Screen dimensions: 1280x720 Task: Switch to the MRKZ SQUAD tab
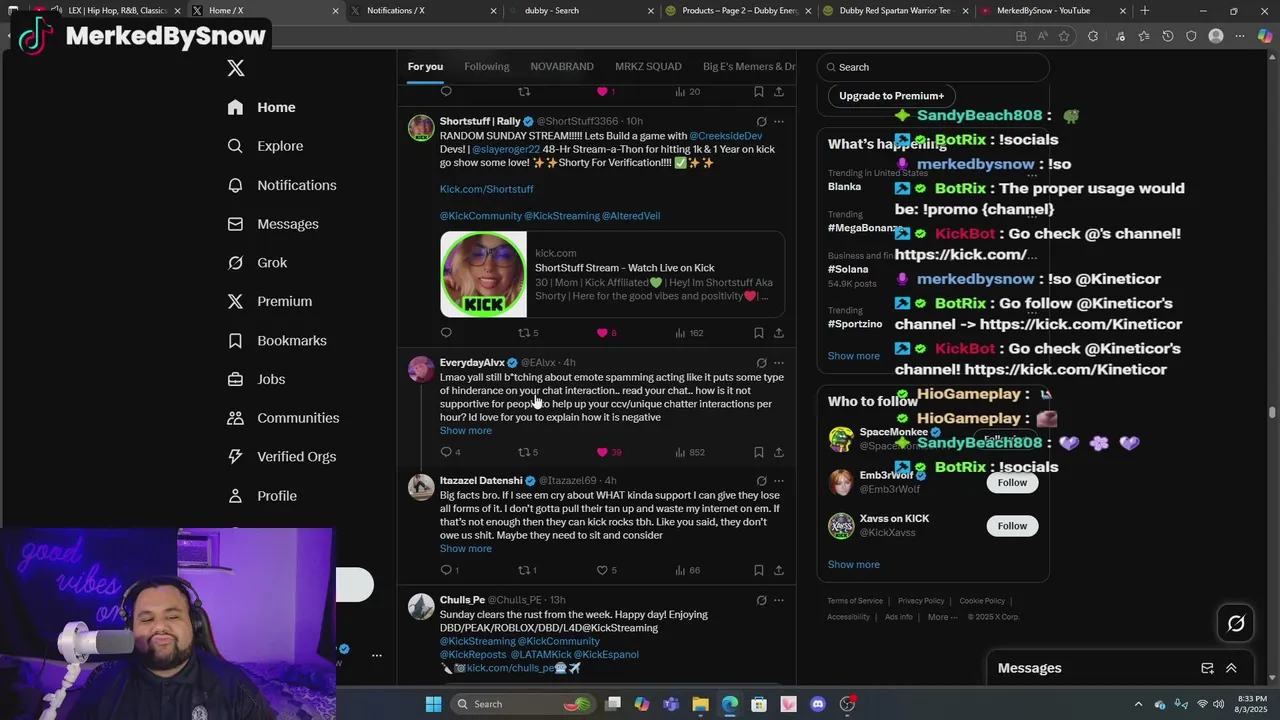pyautogui.click(x=648, y=66)
